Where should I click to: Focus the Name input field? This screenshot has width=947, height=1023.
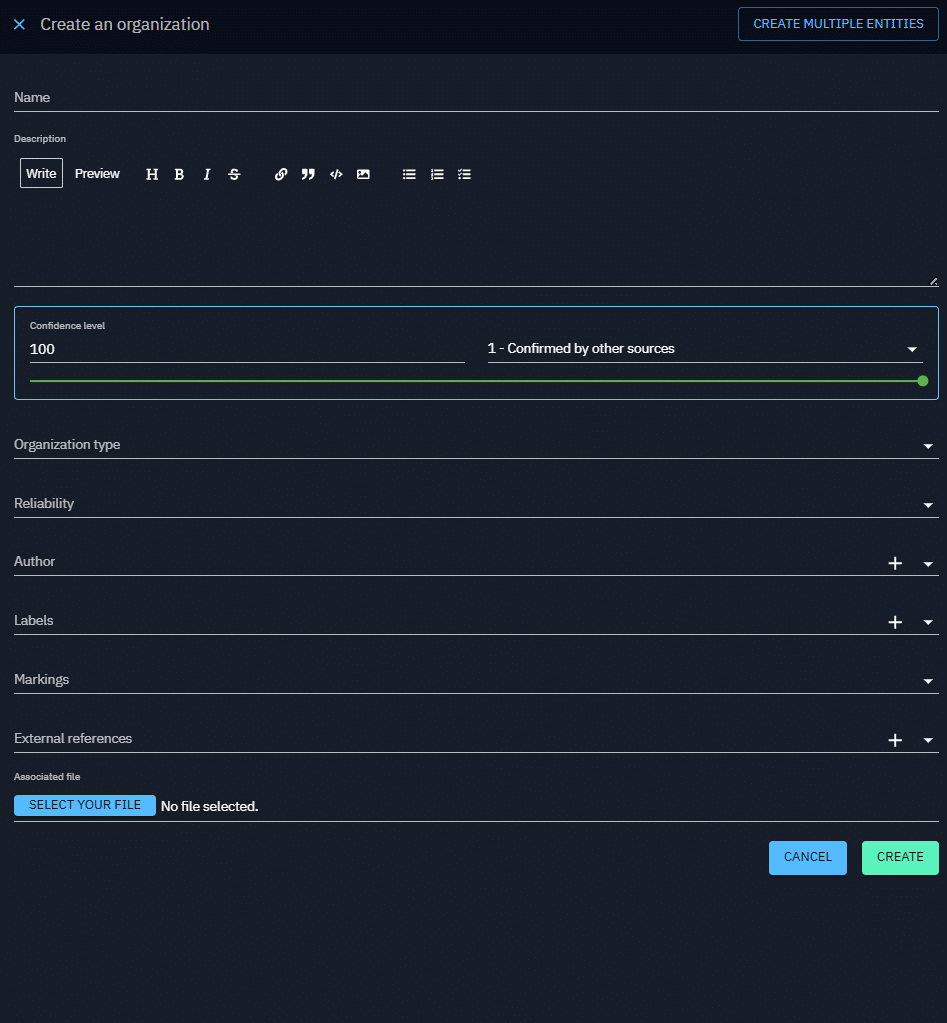(476, 98)
